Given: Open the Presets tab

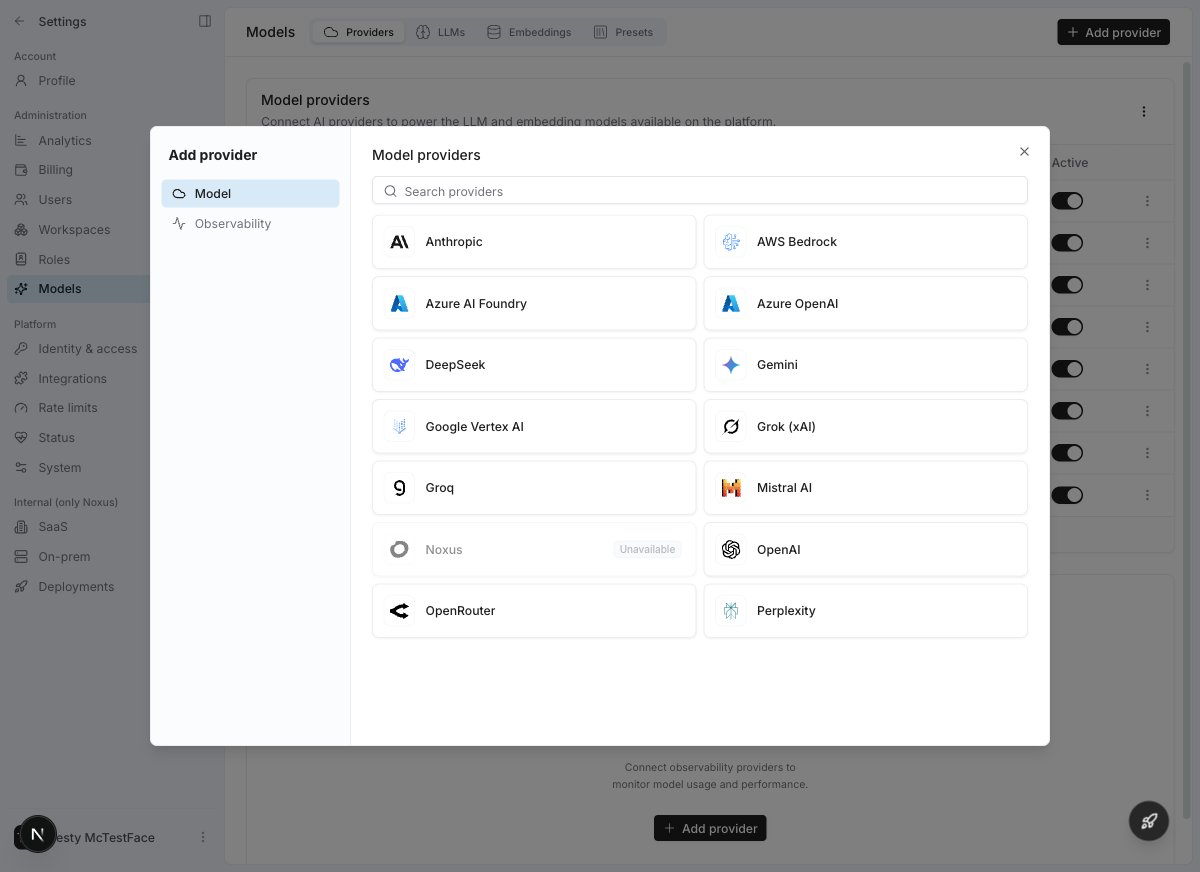Looking at the screenshot, I should [x=623, y=32].
